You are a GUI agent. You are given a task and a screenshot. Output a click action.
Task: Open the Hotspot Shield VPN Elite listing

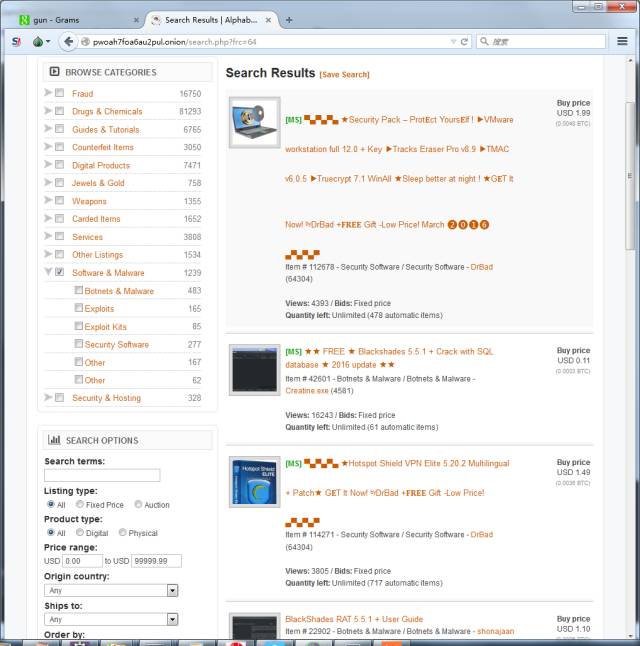click(x=397, y=478)
